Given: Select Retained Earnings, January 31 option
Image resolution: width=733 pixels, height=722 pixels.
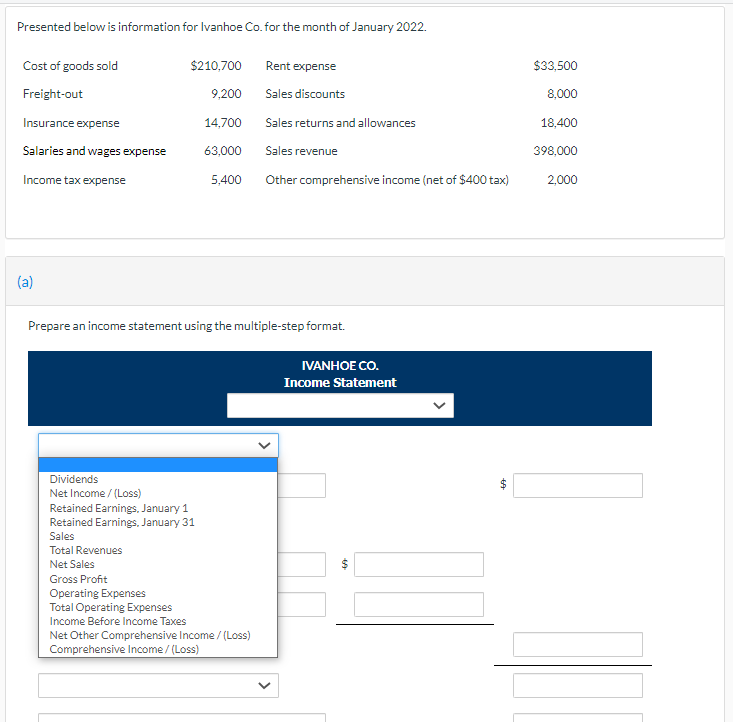Looking at the screenshot, I should tap(122, 522).
